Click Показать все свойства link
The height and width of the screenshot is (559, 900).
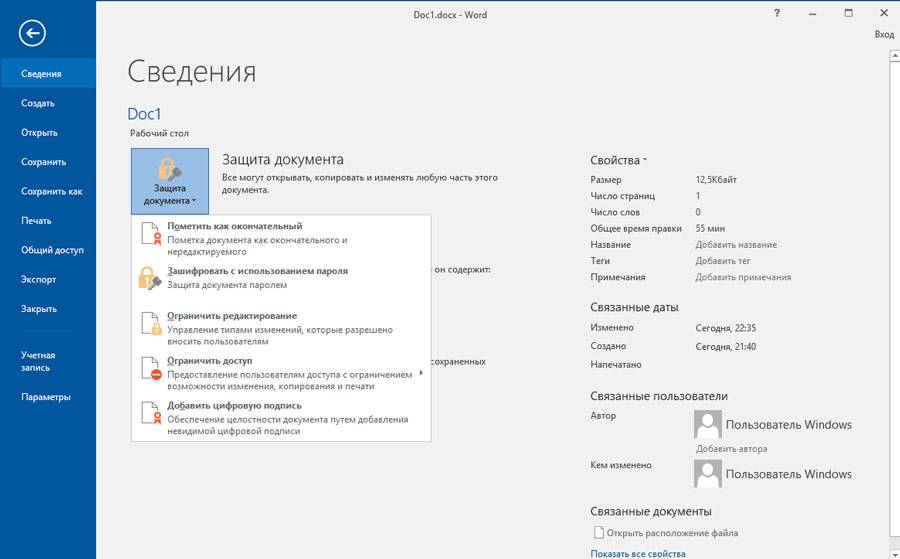pyautogui.click(x=638, y=554)
